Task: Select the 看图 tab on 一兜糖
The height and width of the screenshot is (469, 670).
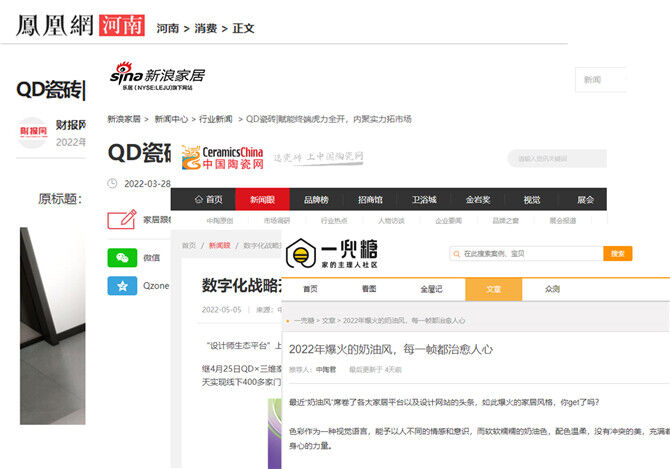Action: (x=369, y=289)
